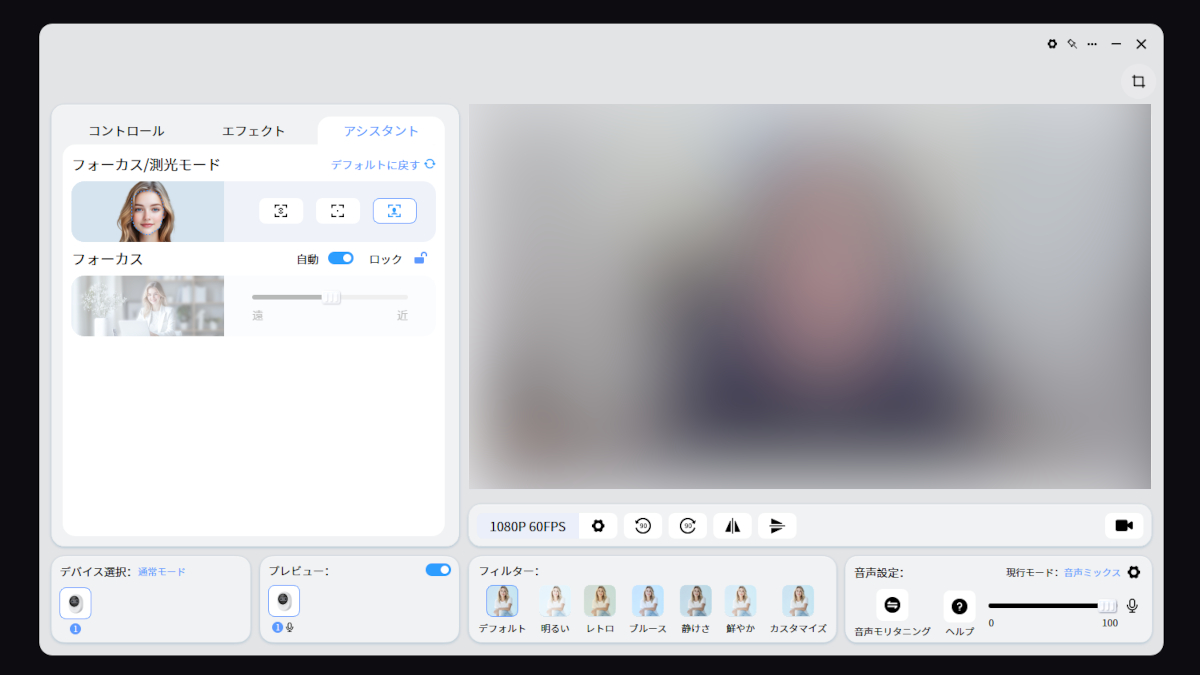Image resolution: width=1200 pixels, height=675 pixels.
Task: Open the crop tool above the preview
Action: coord(1138,81)
